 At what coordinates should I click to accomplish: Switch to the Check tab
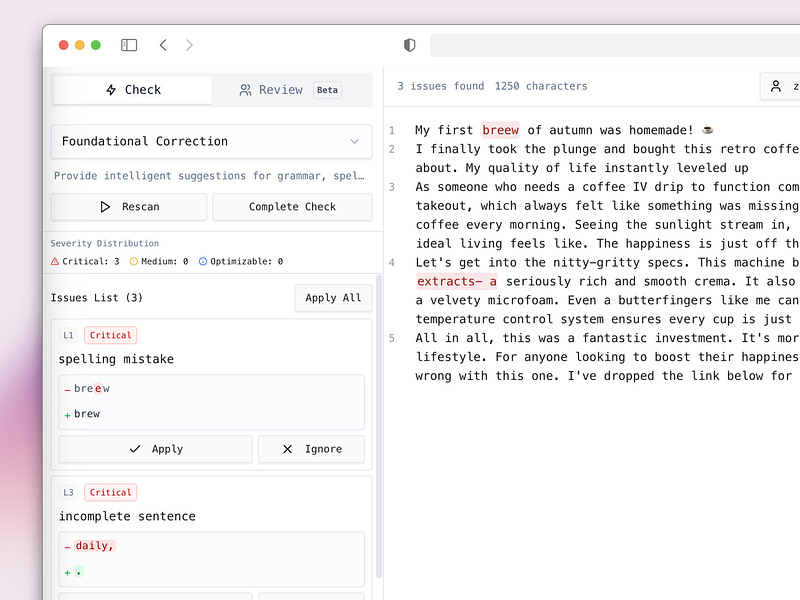pos(133,90)
